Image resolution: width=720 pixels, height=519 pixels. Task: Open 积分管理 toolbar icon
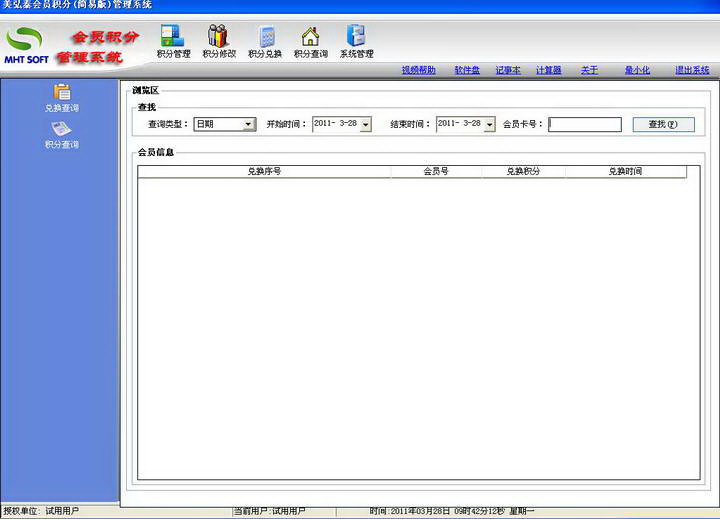pos(173,41)
